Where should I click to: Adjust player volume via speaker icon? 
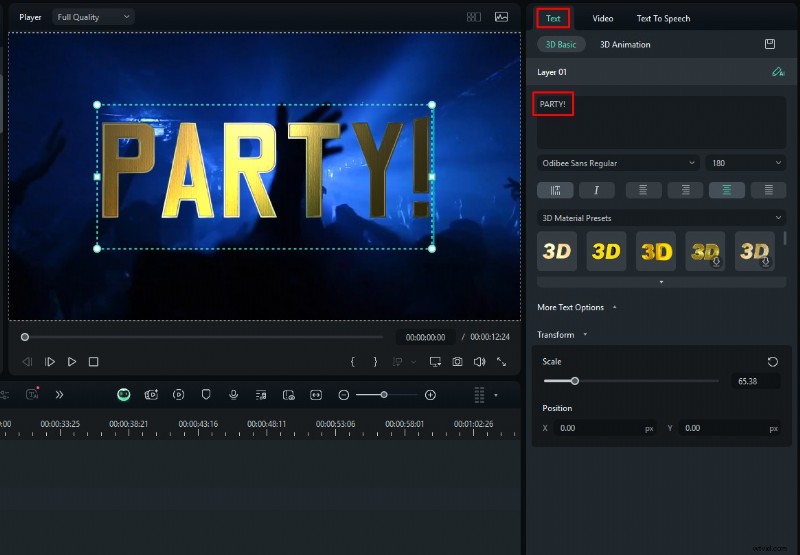pos(480,362)
